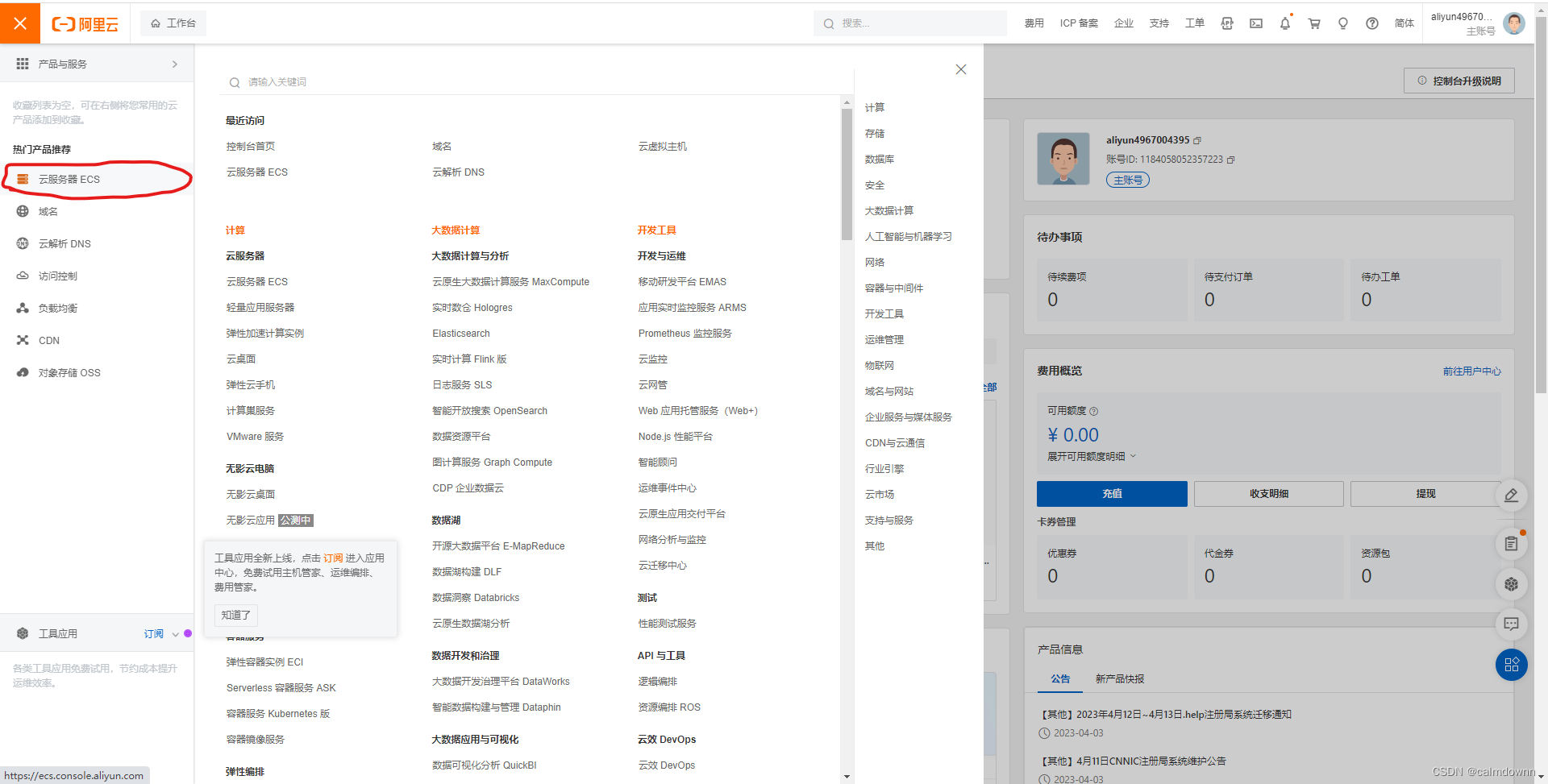Click 订阅 link inside the tooltip
Screen dimensions: 1548x784
pyautogui.click(x=333, y=558)
